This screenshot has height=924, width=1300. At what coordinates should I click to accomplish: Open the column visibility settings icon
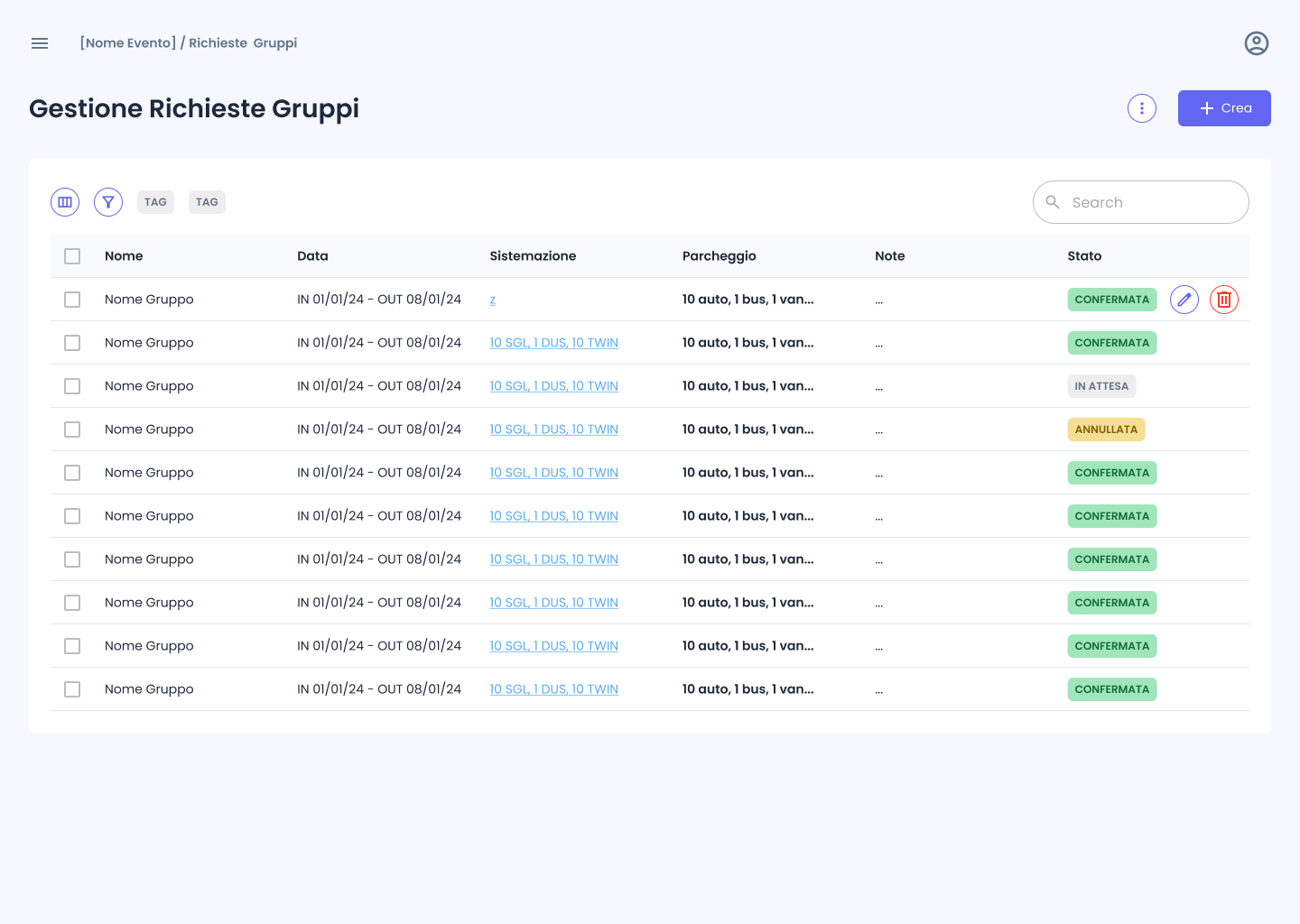click(65, 202)
